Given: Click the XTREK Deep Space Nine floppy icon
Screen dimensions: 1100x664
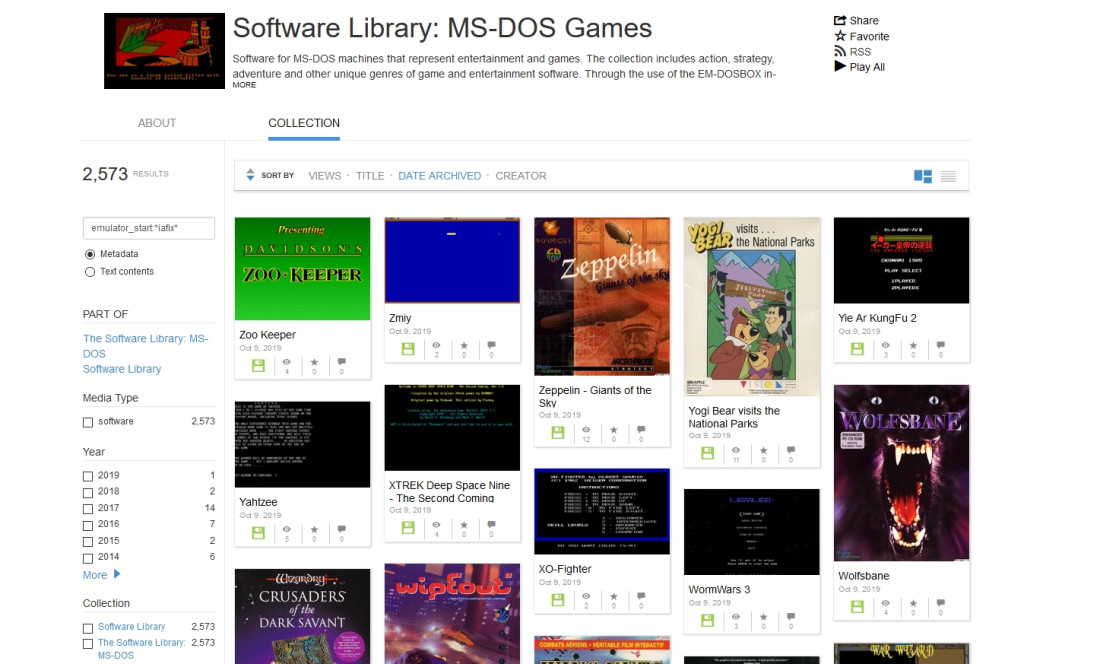Looking at the screenshot, I should click(x=408, y=527).
